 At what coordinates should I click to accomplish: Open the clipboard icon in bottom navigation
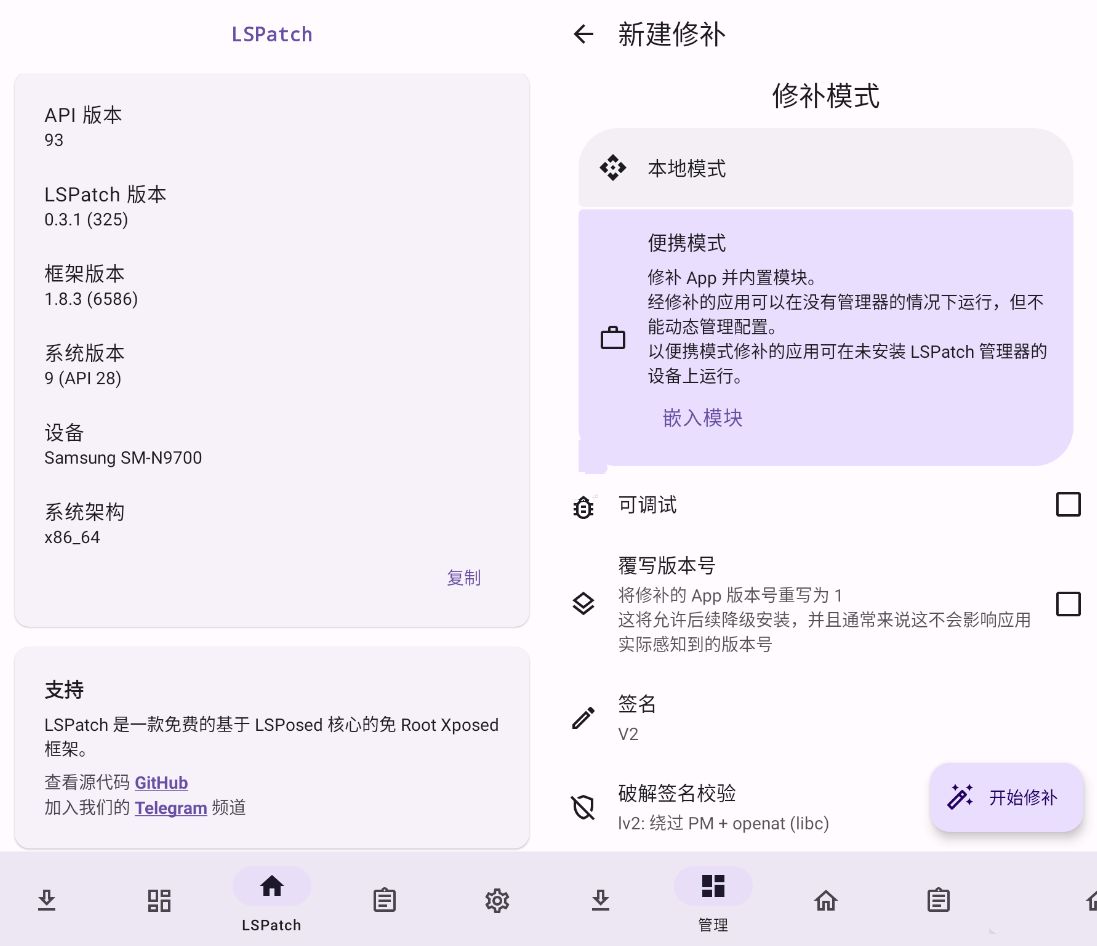point(384,900)
